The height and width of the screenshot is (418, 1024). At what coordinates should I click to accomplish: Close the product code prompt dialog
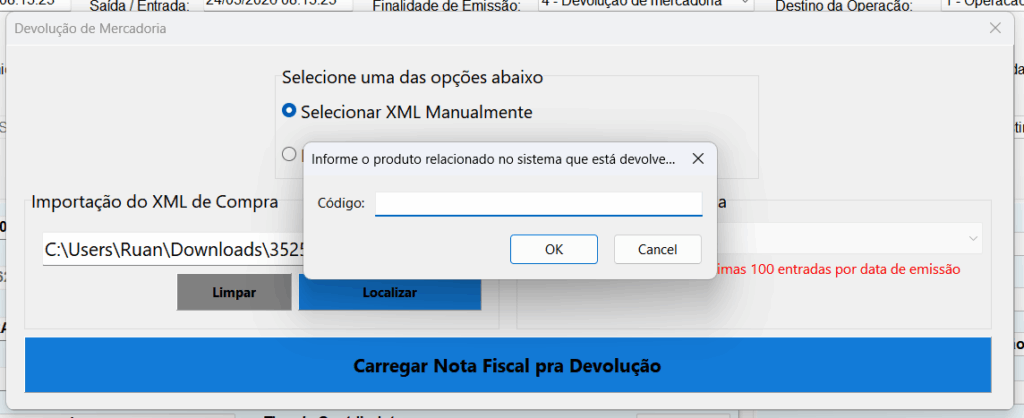(698, 158)
